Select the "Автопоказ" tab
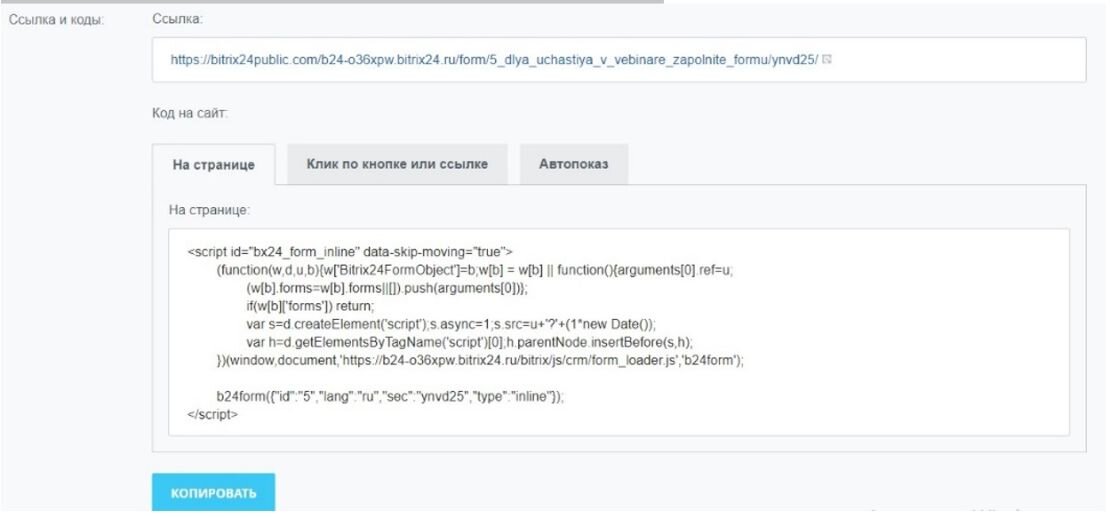The height and width of the screenshot is (518, 1110). [574, 164]
